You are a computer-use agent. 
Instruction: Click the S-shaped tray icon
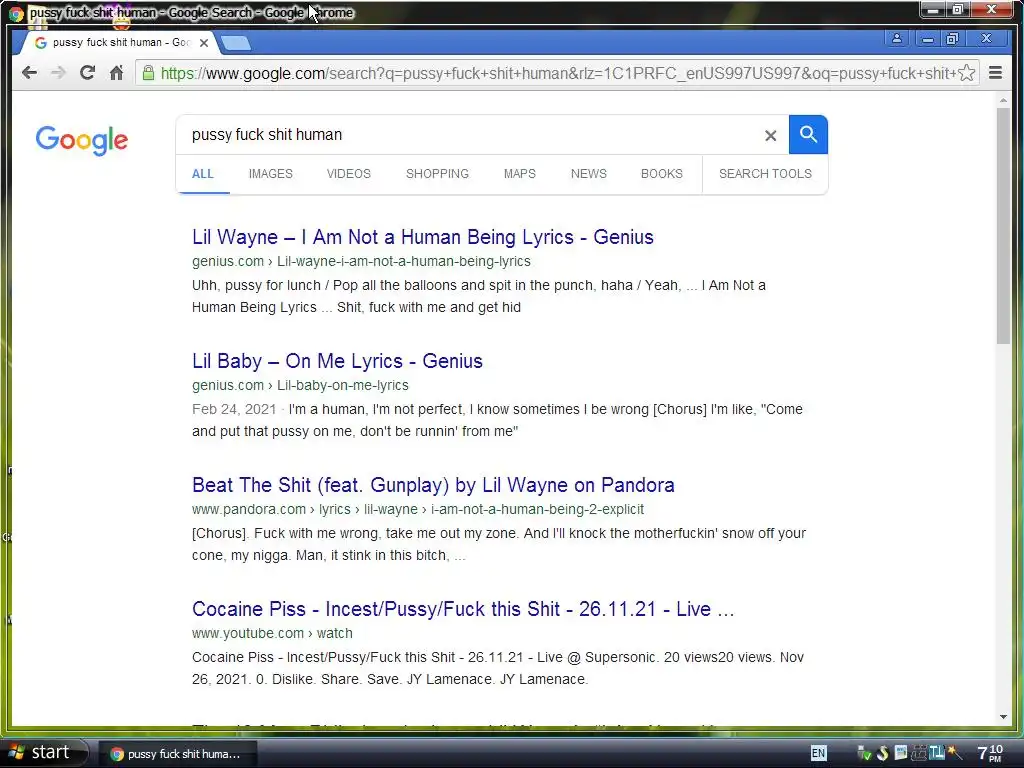pos(883,753)
